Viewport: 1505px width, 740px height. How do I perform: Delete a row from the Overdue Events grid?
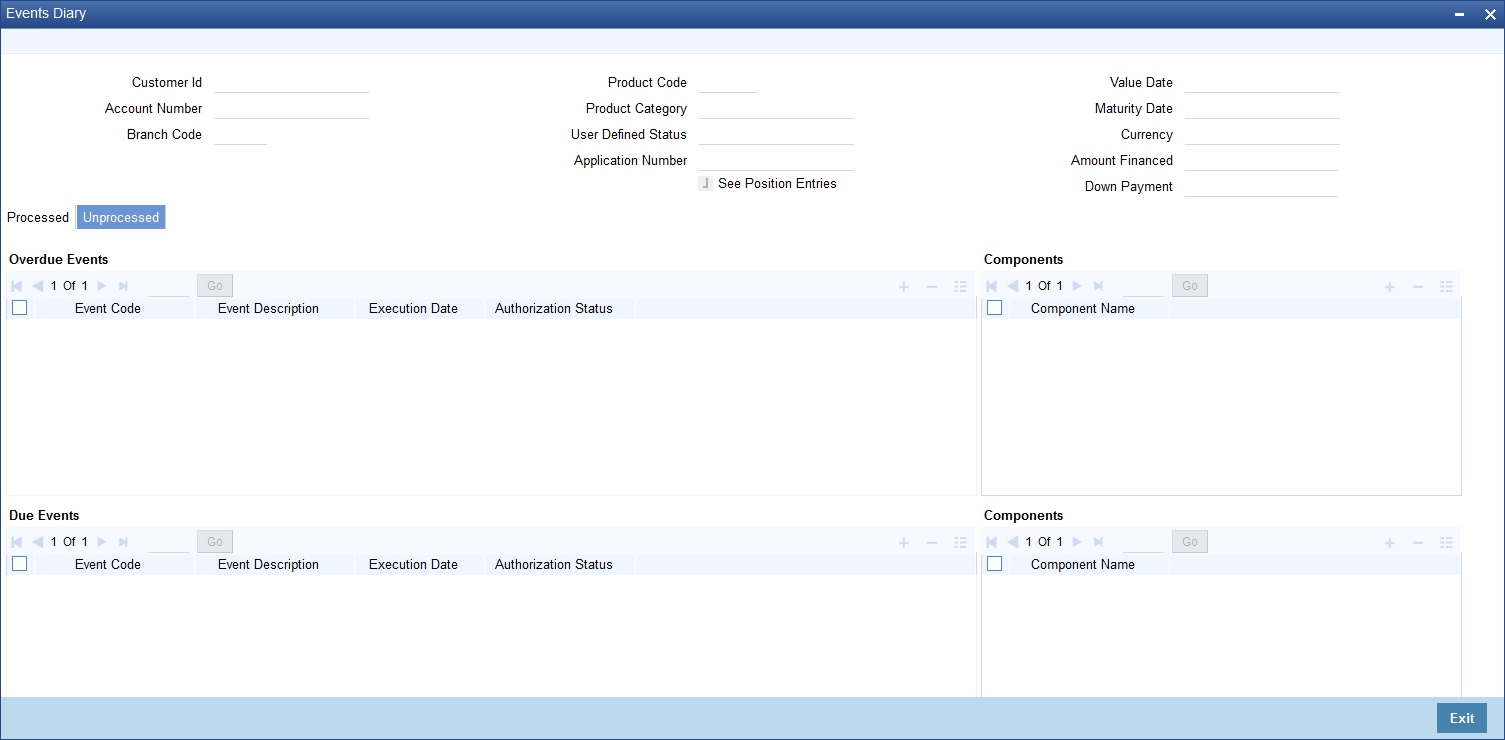click(932, 287)
